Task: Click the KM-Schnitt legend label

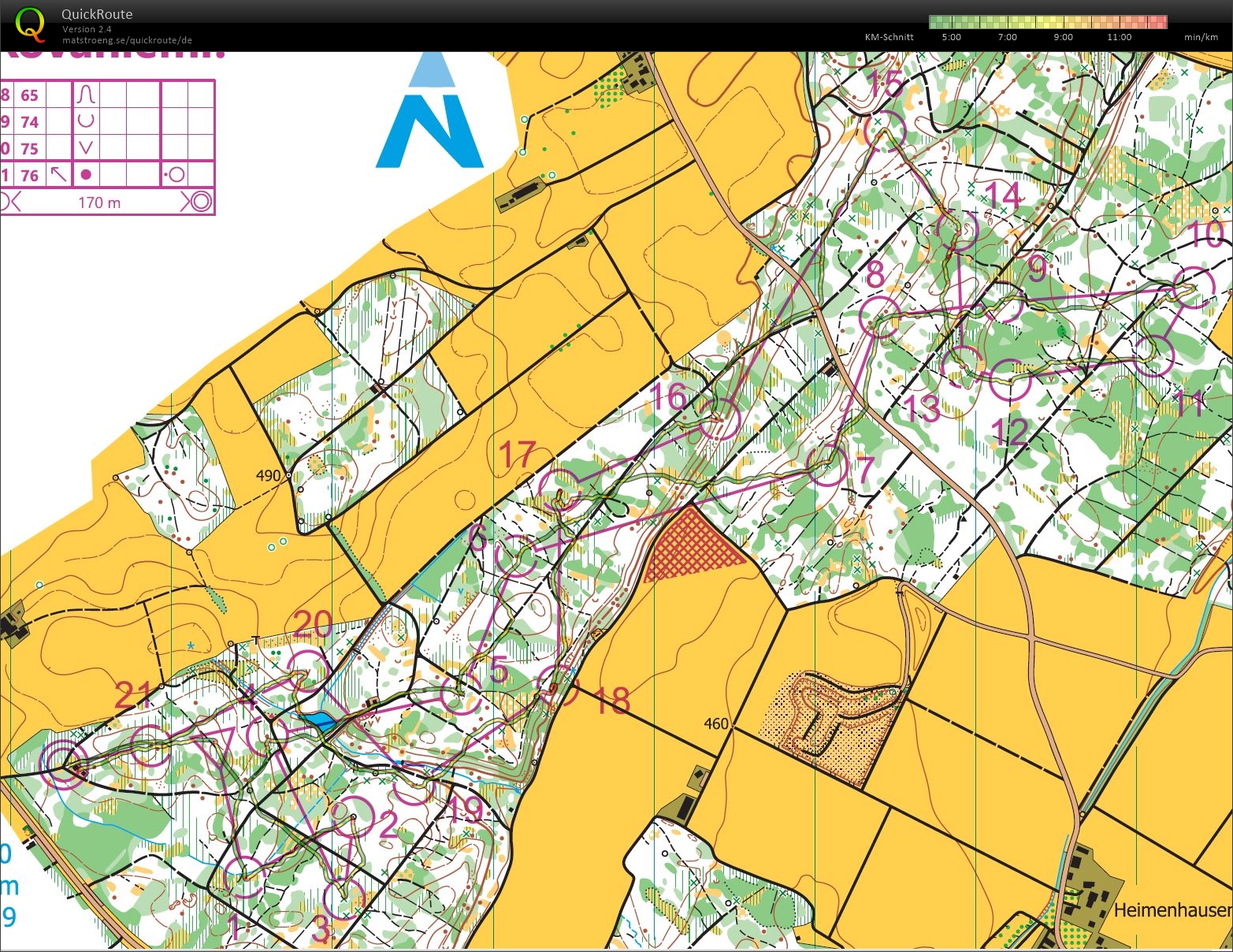Action: [x=889, y=37]
